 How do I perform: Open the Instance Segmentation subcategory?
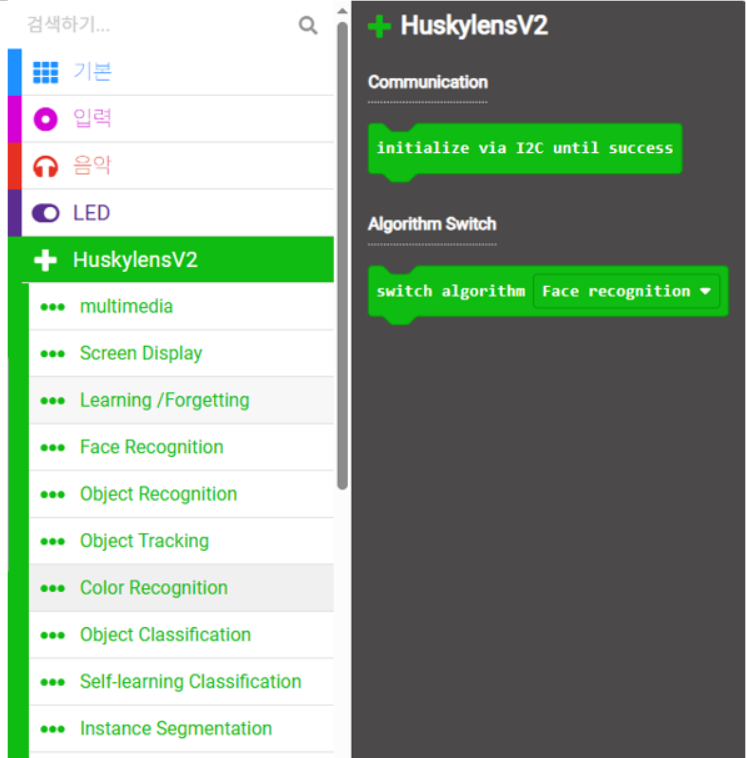(181, 729)
